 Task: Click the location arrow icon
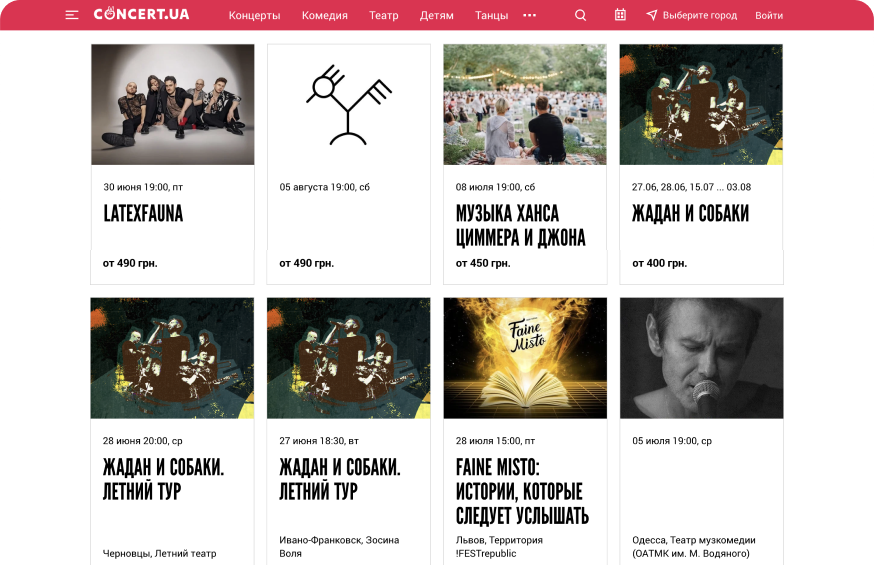tap(651, 15)
